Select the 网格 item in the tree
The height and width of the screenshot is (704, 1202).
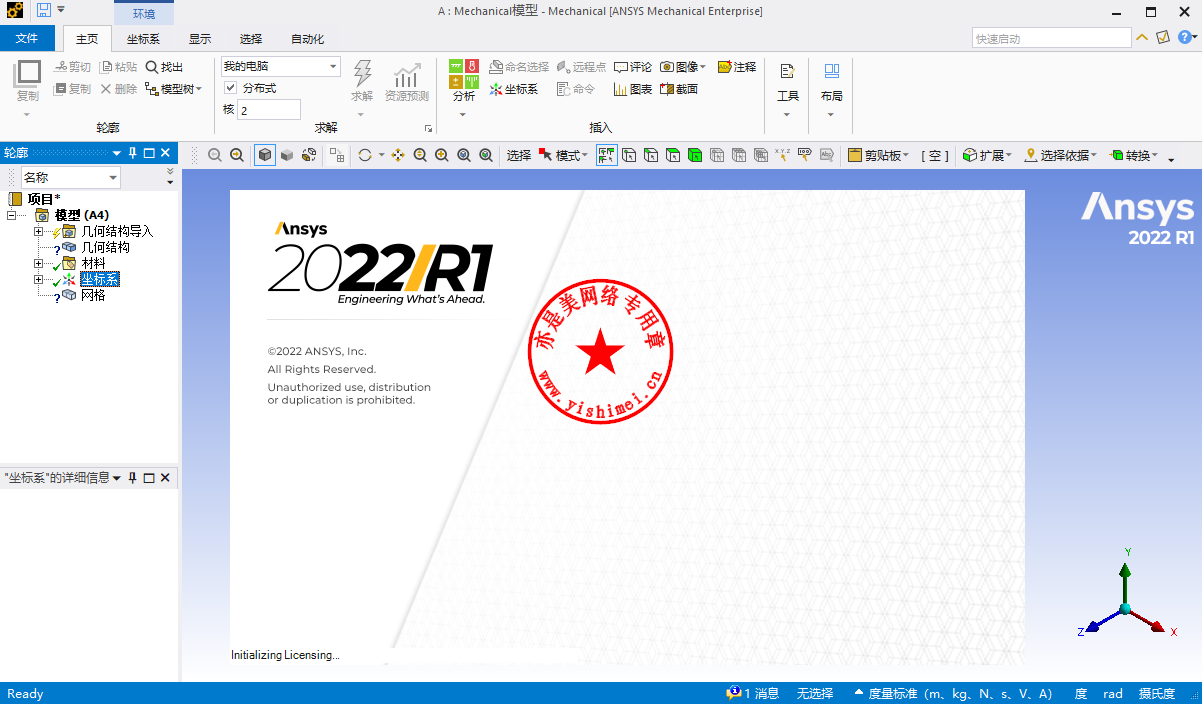click(x=93, y=295)
